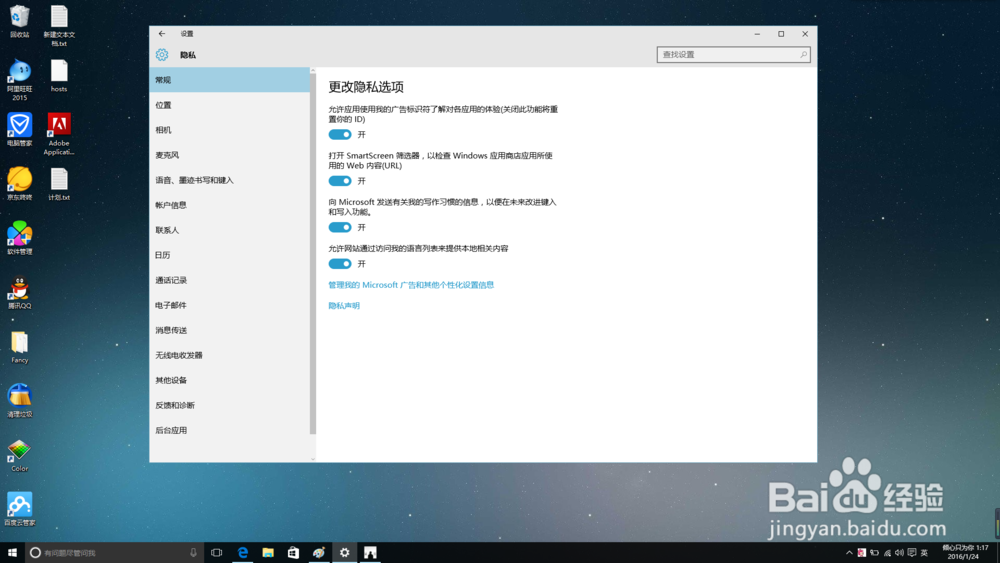Toggle website language list access switch
This screenshot has height=563, width=1000.
340,264
